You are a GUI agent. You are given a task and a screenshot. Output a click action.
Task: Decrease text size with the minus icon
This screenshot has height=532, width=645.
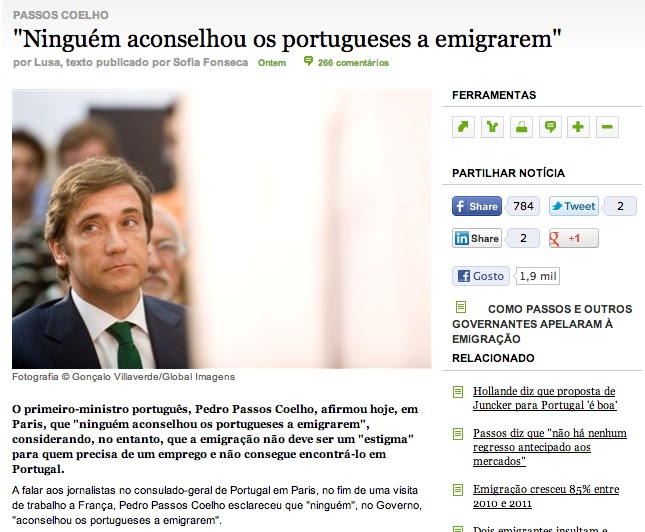click(x=607, y=127)
